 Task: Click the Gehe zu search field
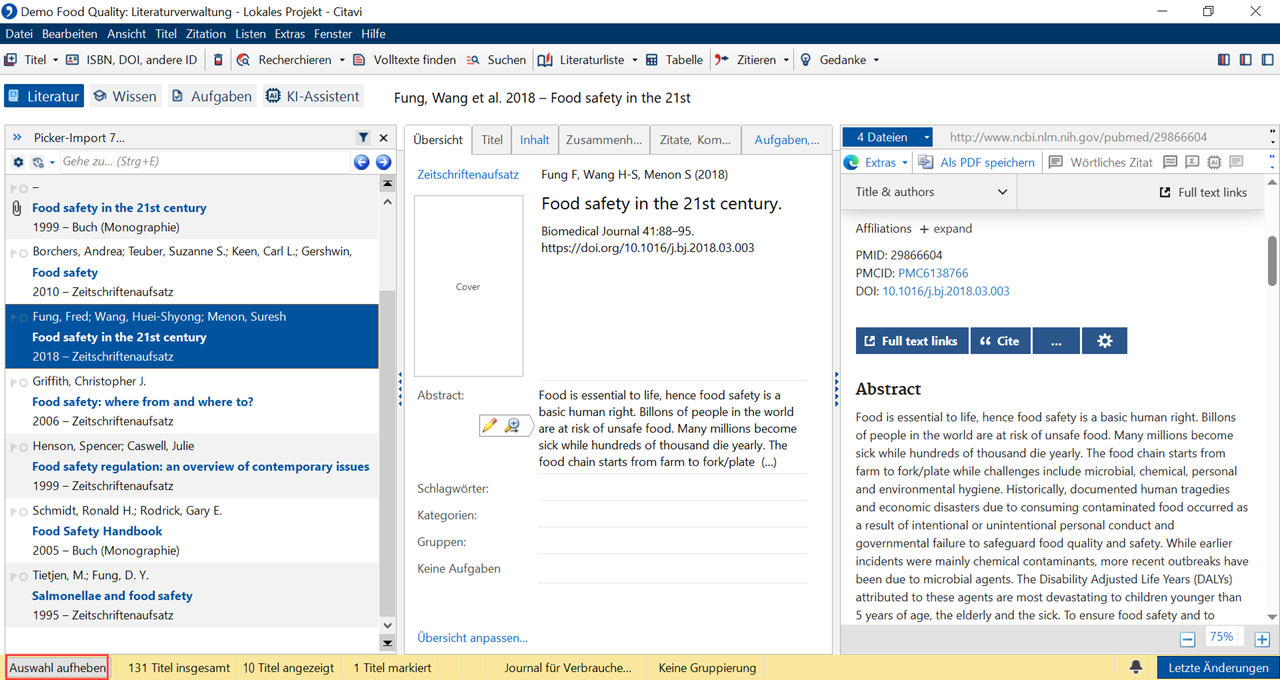200,162
